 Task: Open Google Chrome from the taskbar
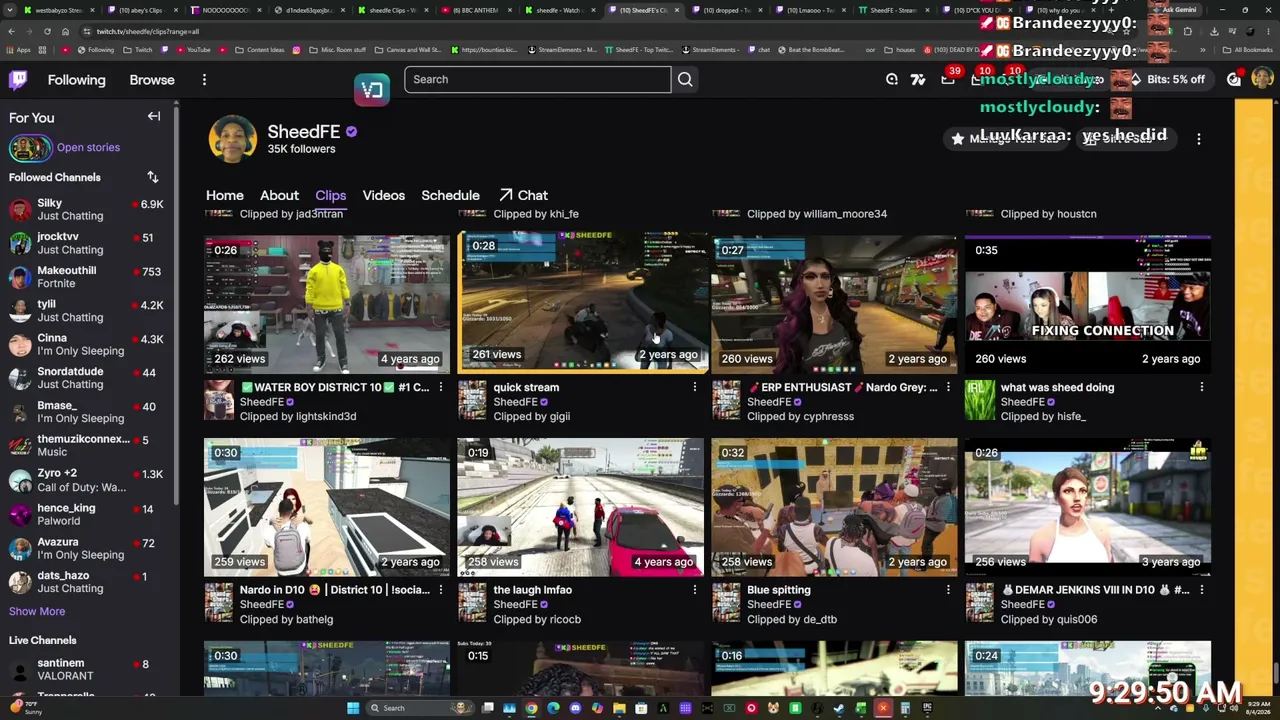pyautogui.click(x=531, y=708)
